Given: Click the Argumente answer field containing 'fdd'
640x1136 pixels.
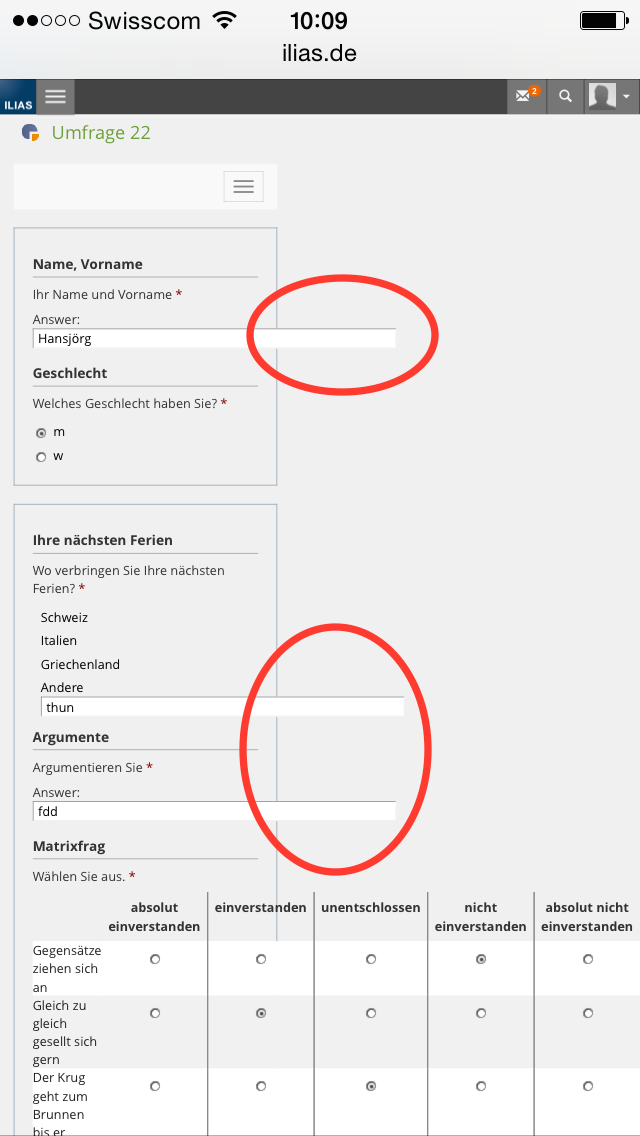Looking at the screenshot, I should pyautogui.click(x=213, y=812).
